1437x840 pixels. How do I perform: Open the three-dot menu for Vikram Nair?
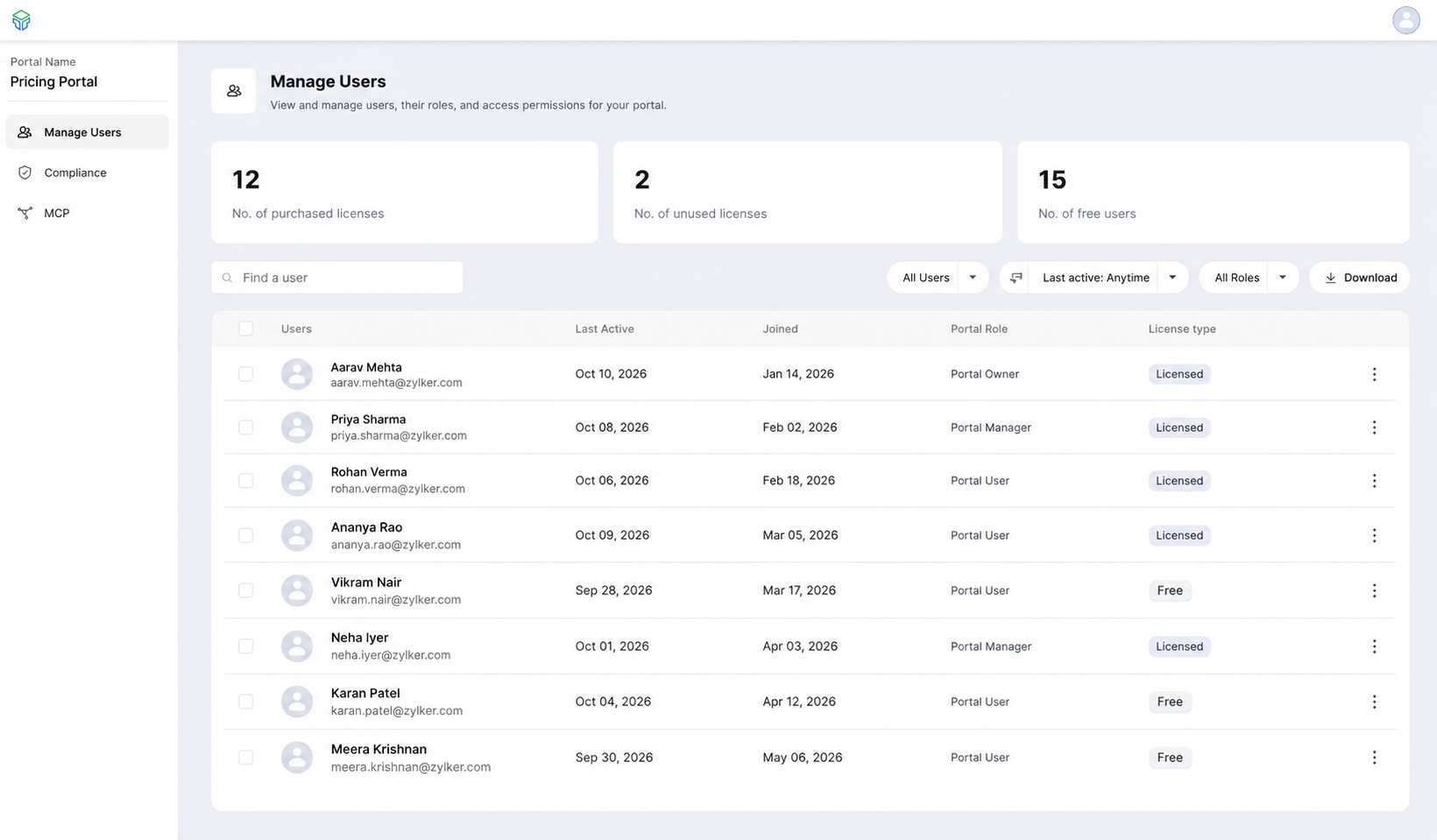[x=1374, y=590]
